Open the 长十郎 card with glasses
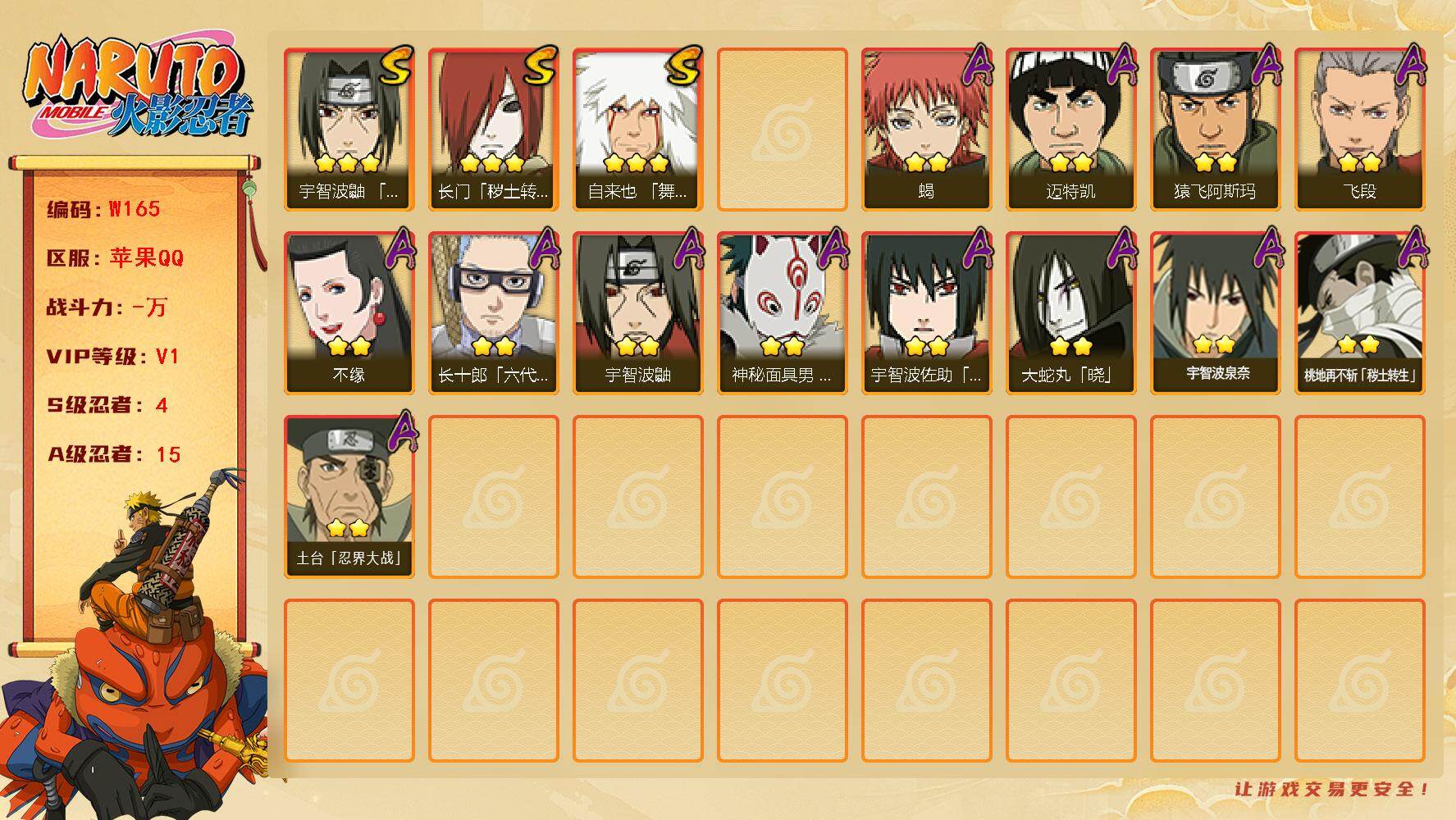1456x820 pixels. [494, 313]
